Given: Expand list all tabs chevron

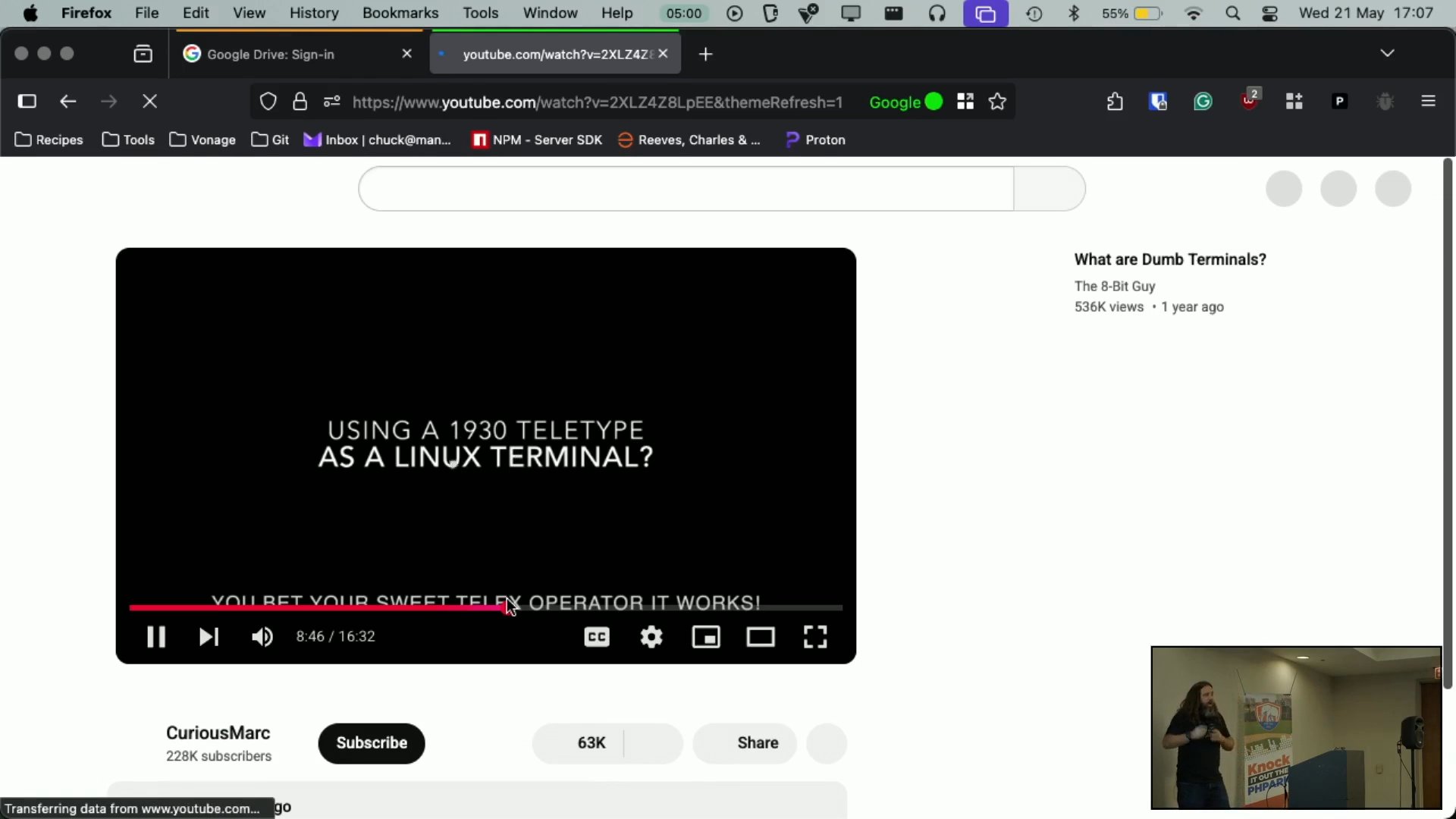Looking at the screenshot, I should [x=1387, y=53].
